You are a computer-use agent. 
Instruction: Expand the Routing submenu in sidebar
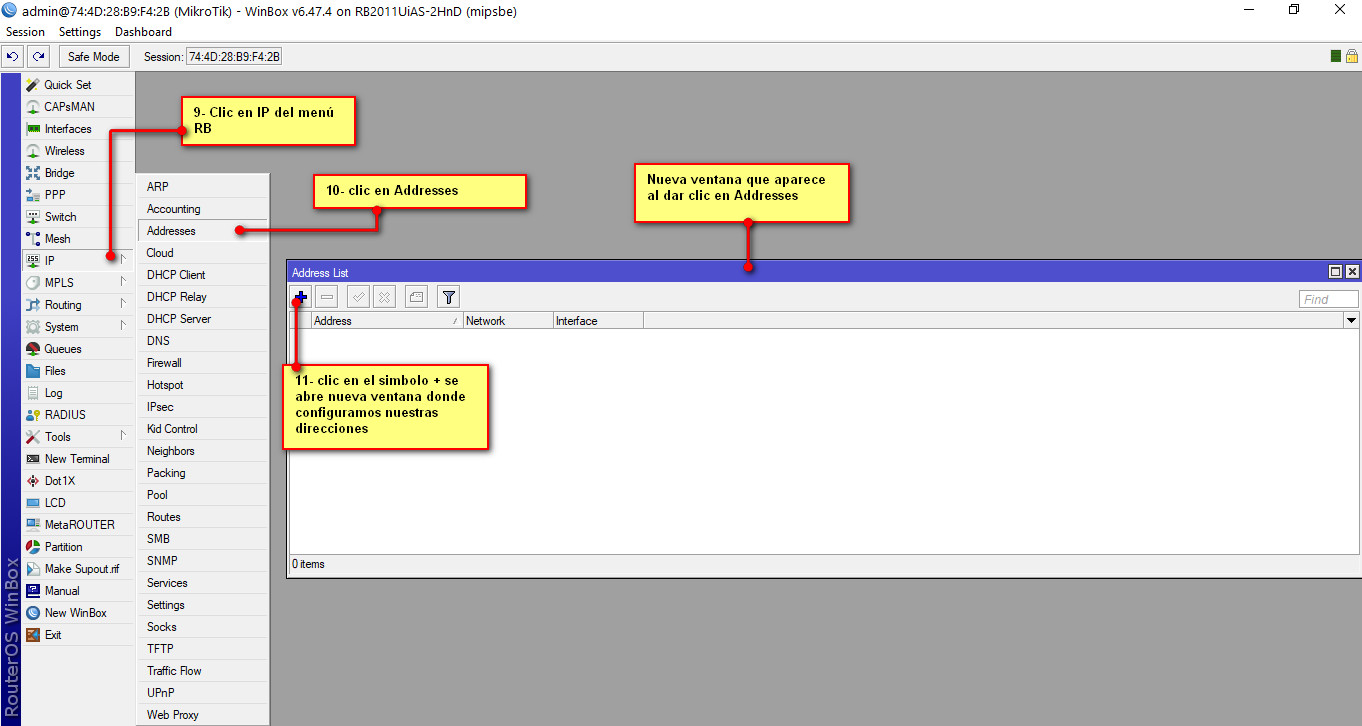tap(63, 305)
